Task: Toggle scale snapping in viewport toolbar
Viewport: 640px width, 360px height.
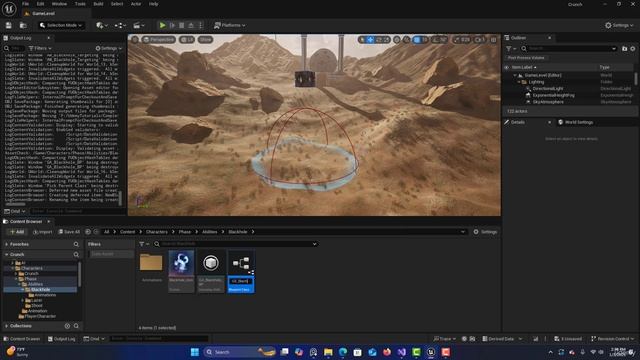Action: click(x=457, y=40)
